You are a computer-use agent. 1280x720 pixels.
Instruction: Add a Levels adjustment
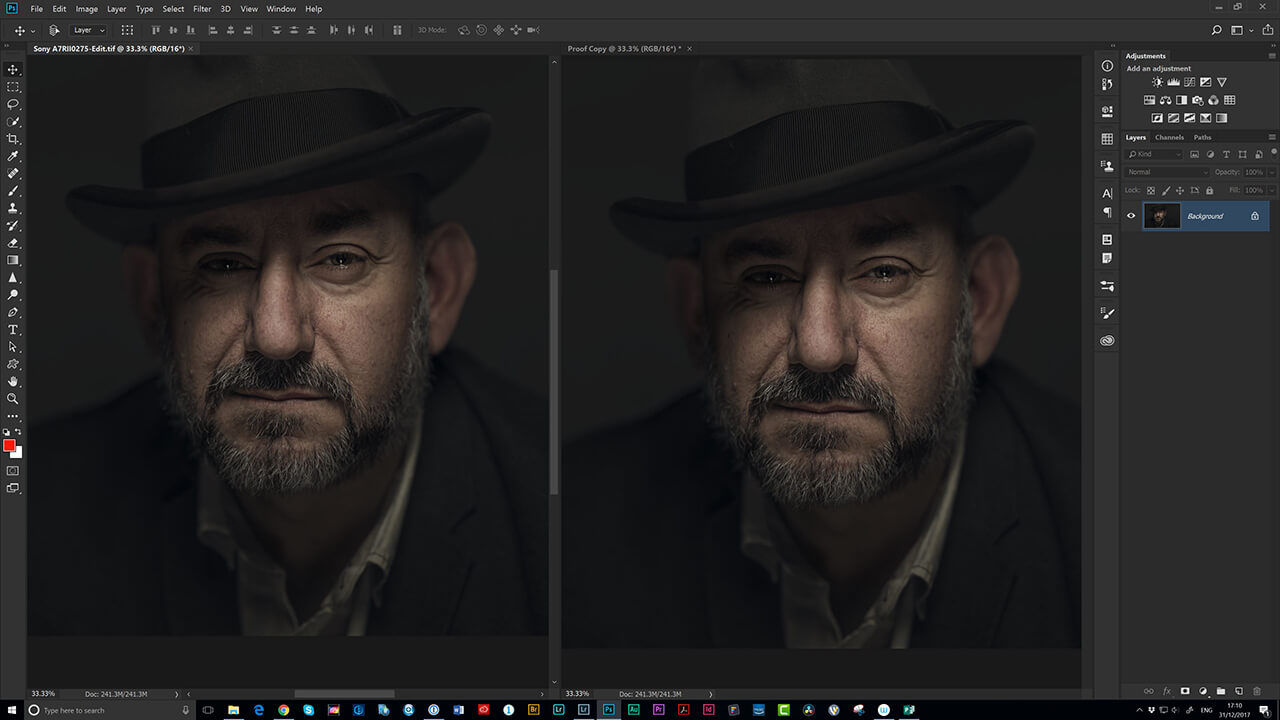pyautogui.click(x=1173, y=82)
